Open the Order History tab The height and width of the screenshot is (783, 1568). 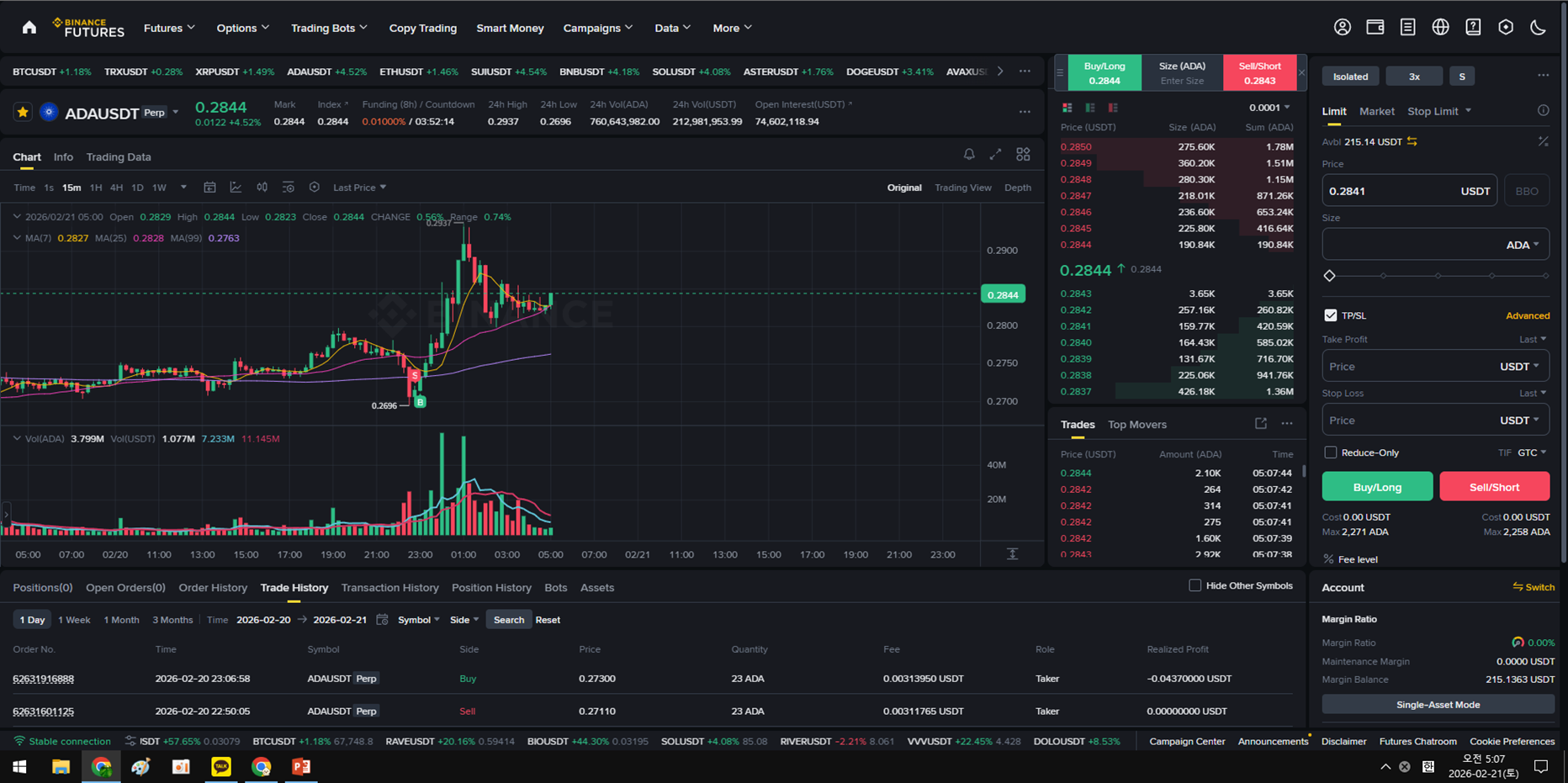(213, 587)
